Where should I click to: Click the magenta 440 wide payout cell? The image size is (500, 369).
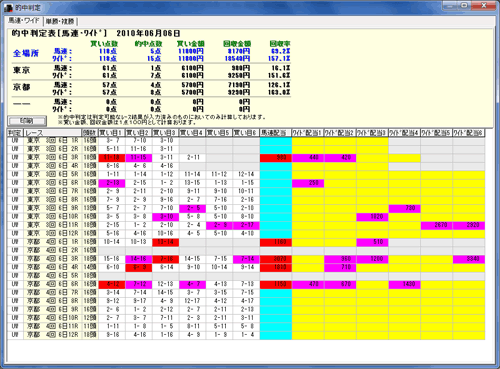coord(308,157)
